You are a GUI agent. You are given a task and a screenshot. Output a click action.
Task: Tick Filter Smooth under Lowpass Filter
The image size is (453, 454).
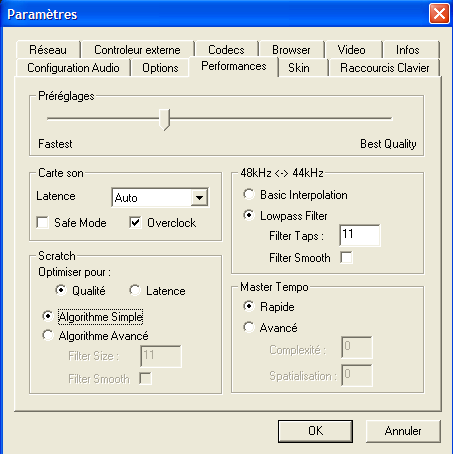(x=346, y=257)
